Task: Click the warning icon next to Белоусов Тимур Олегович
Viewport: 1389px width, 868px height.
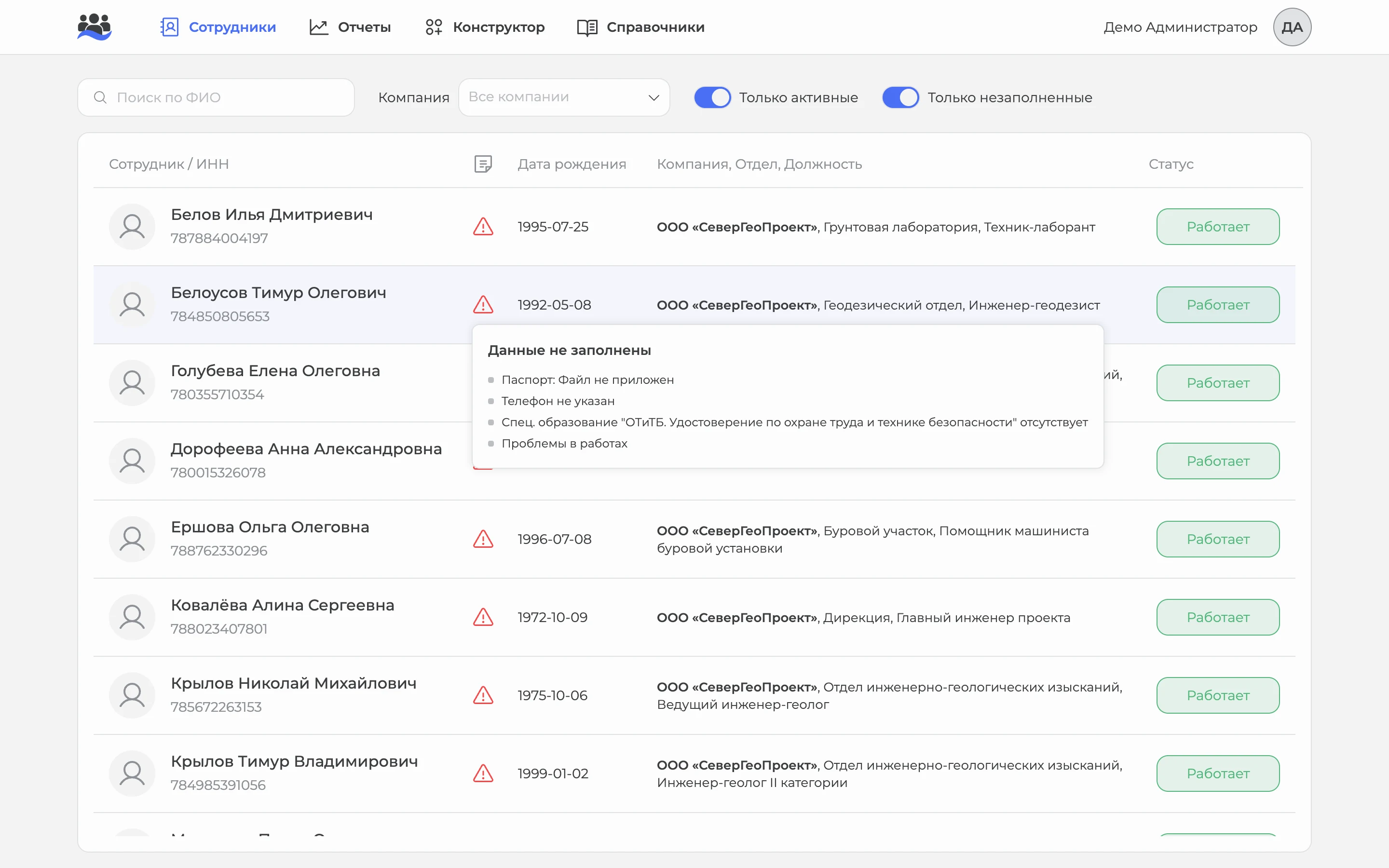Action: 483,305
